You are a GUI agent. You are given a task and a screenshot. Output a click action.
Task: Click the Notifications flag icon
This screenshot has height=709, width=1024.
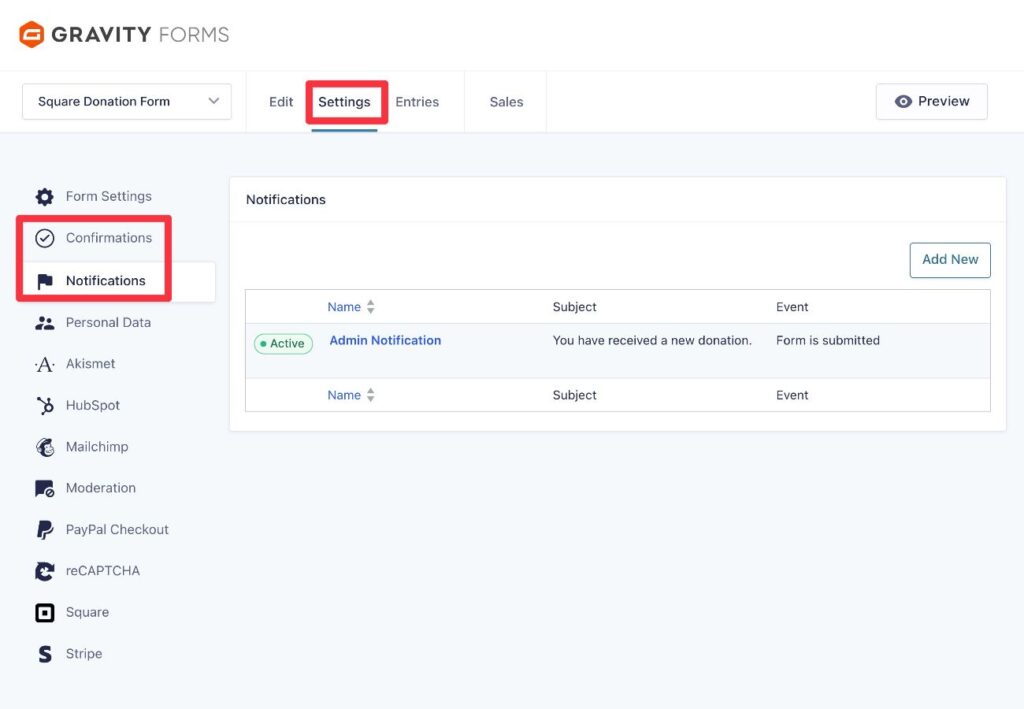pos(45,281)
